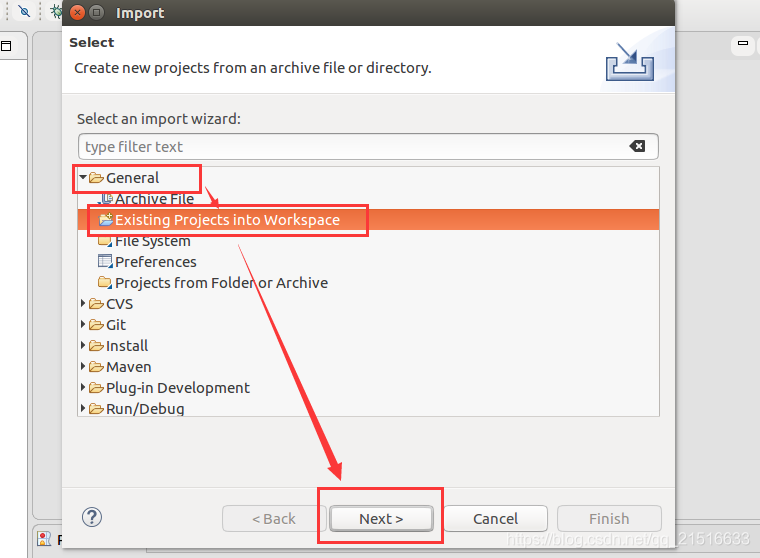Screen dimensions: 760x558
Task: Select the General folder label
Action: click(132, 178)
